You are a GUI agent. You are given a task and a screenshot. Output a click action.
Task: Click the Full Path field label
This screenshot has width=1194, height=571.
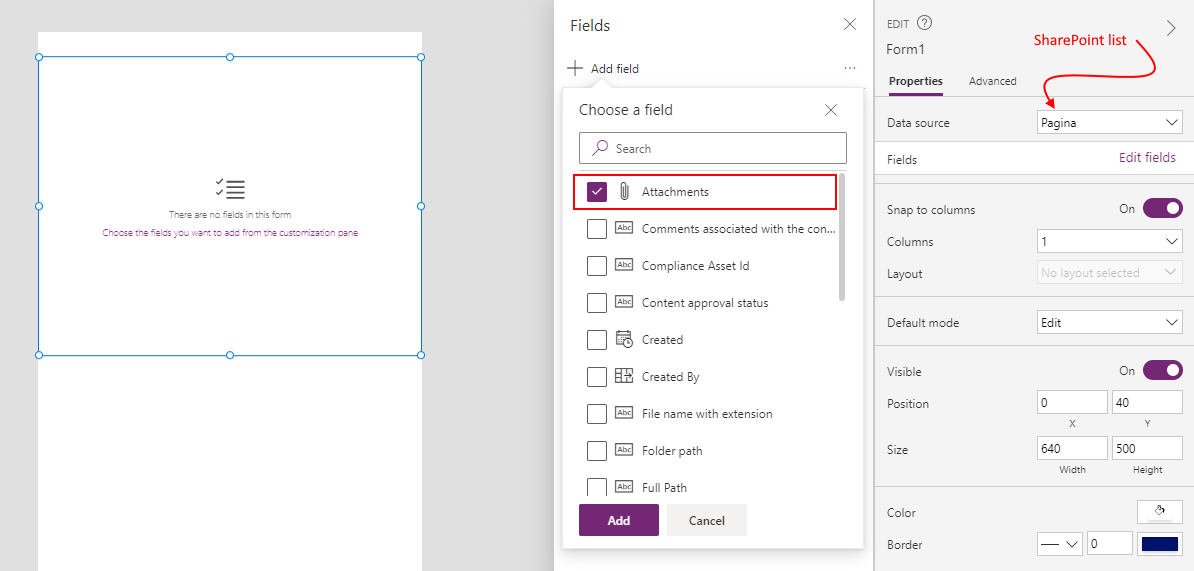click(x=665, y=487)
